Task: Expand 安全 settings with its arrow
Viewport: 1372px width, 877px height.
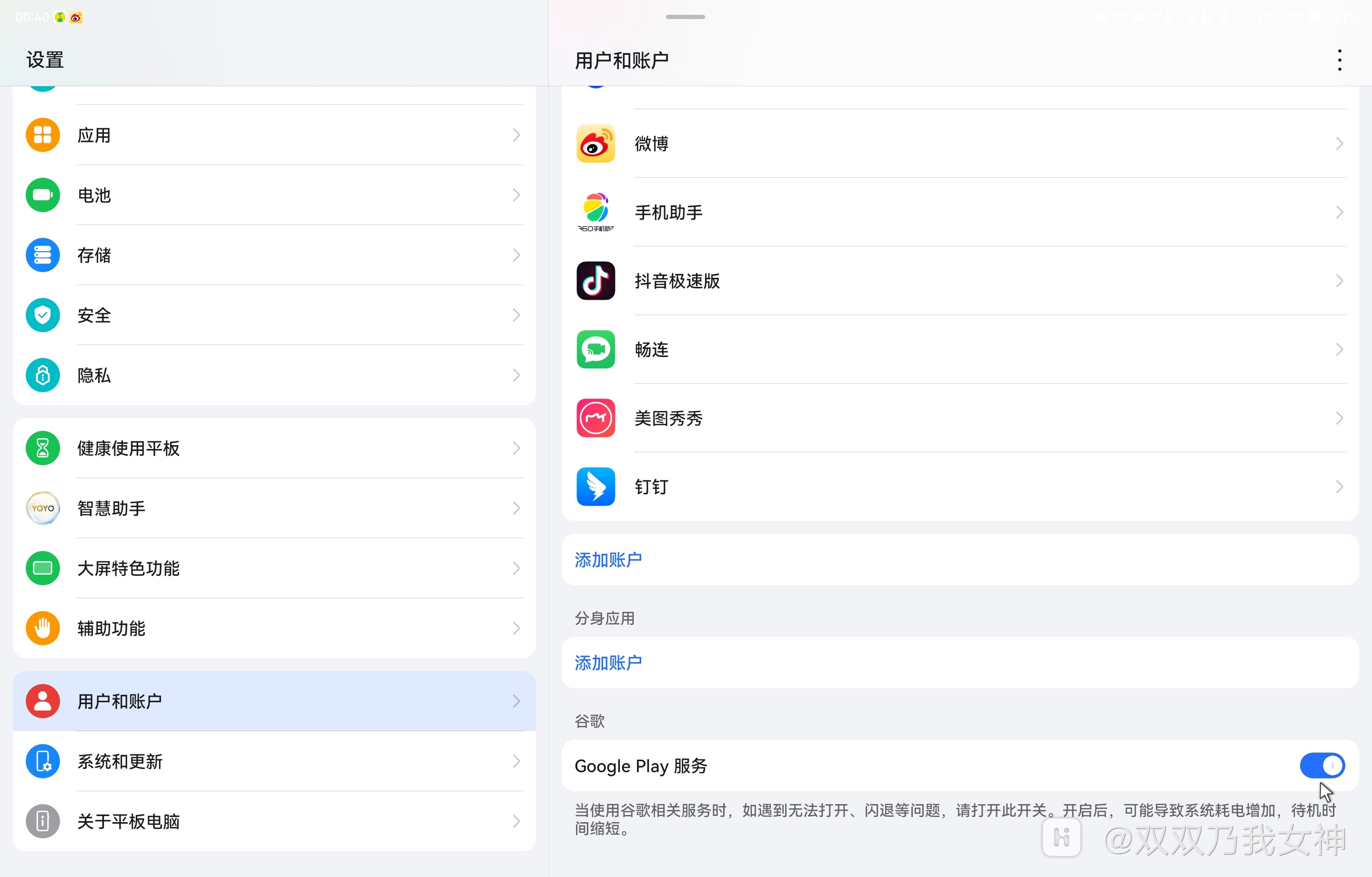Action: pyautogui.click(x=516, y=315)
